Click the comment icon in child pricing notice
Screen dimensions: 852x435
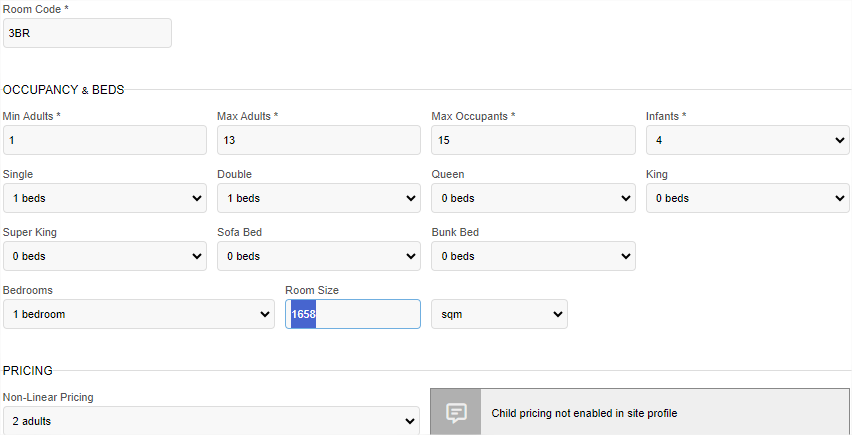point(456,413)
